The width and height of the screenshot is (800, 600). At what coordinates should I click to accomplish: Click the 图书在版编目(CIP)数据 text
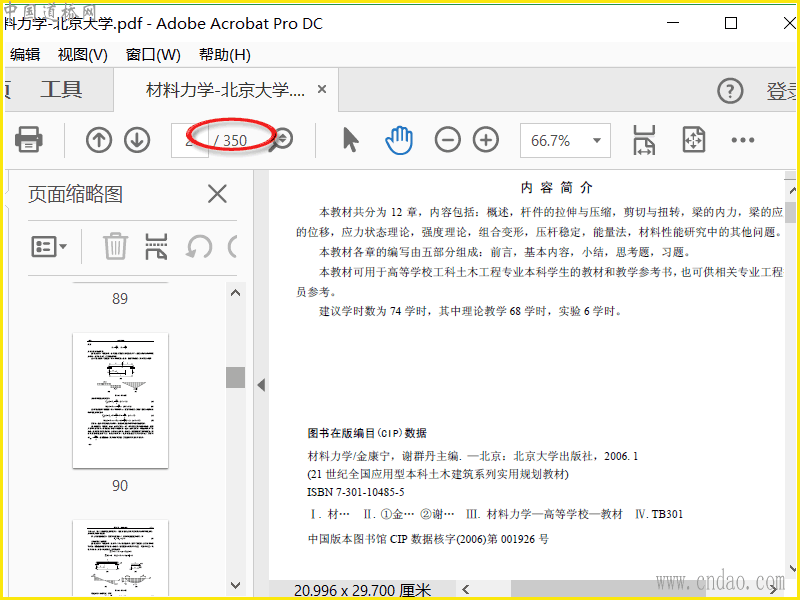coord(367,433)
